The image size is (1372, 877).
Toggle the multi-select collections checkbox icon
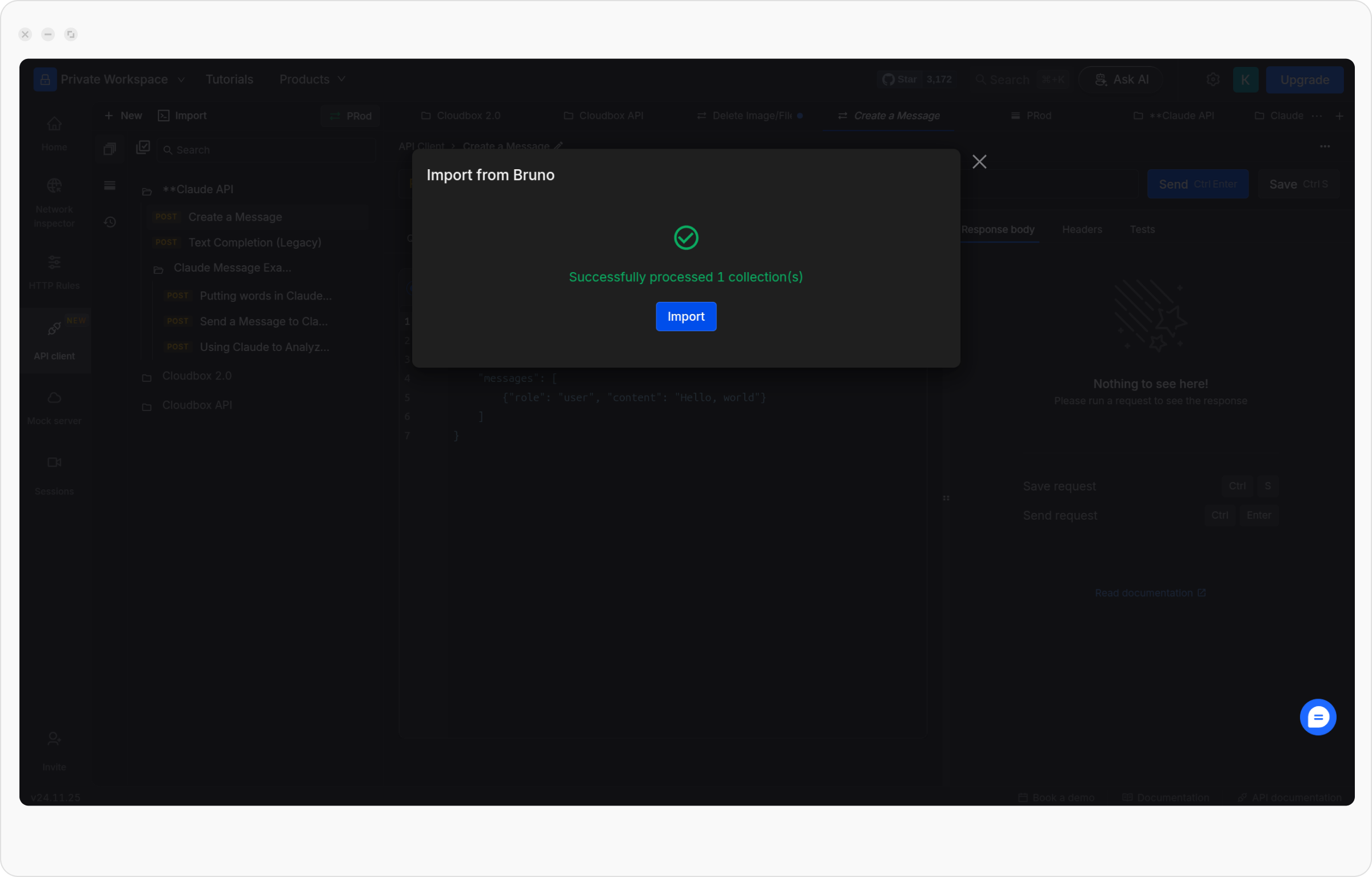(x=143, y=148)
